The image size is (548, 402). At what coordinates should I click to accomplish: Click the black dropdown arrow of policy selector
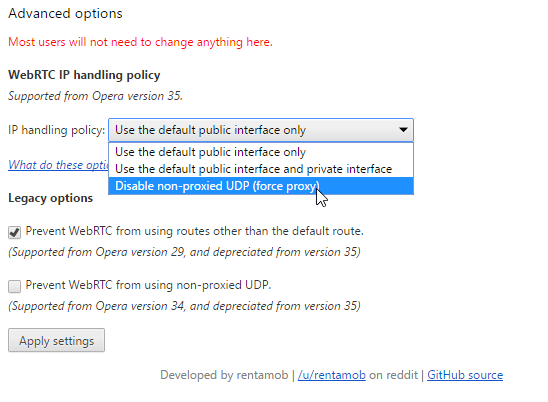[x=403, y=130]
